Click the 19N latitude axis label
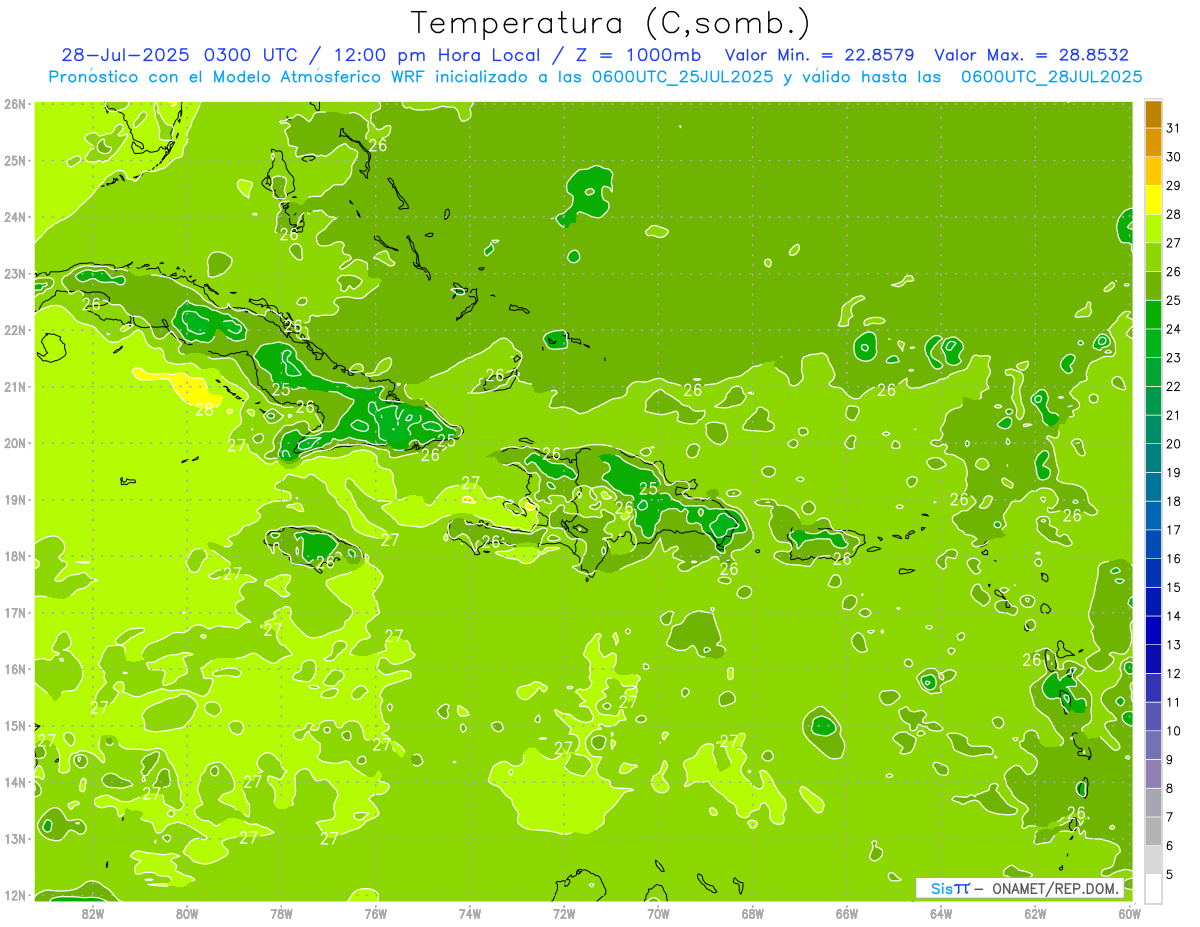Viewport: 1200px width, 927px height. coord(15,499)
